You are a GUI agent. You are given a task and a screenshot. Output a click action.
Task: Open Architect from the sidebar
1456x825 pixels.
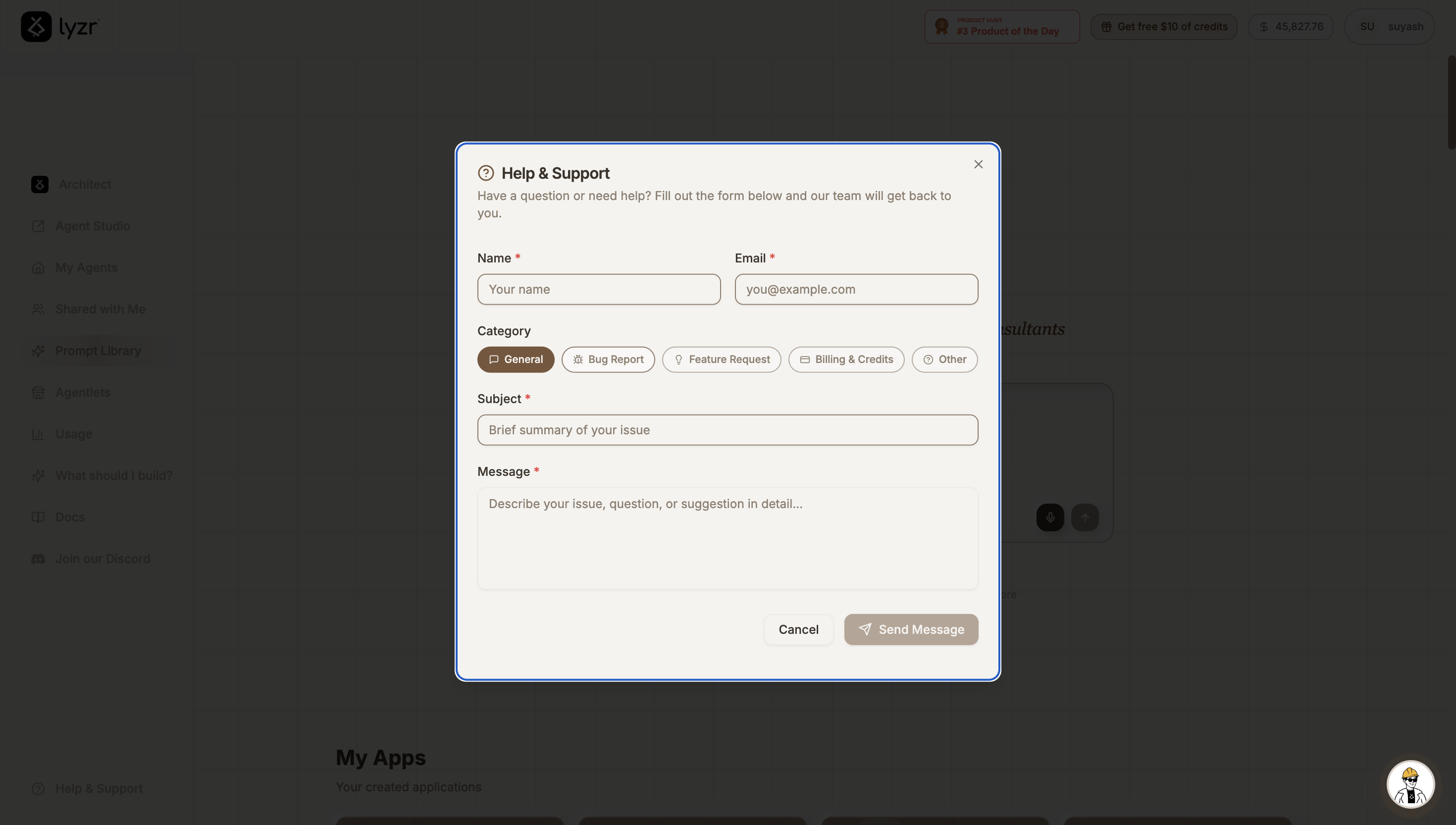tap(86, 184)
